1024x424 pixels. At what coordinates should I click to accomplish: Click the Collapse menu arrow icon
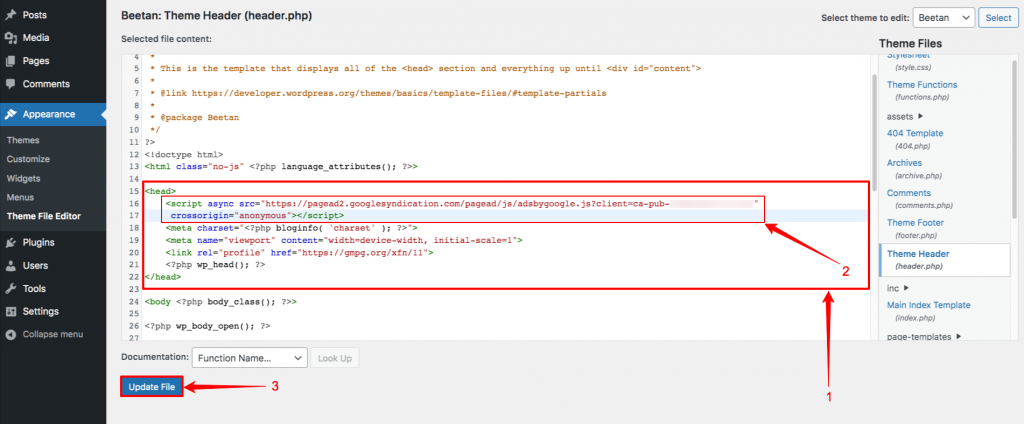click(x=10, y=334)
